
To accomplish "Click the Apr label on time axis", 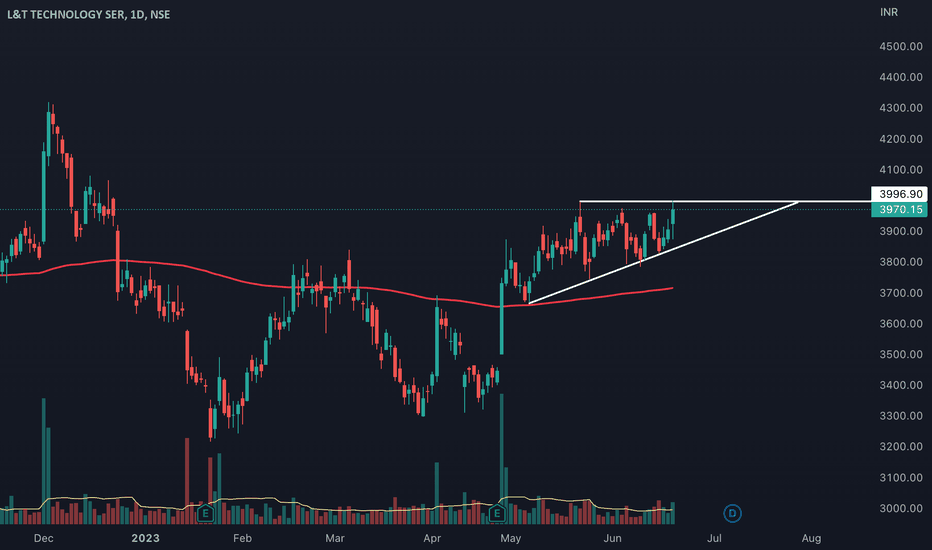I will coord(432,538).
